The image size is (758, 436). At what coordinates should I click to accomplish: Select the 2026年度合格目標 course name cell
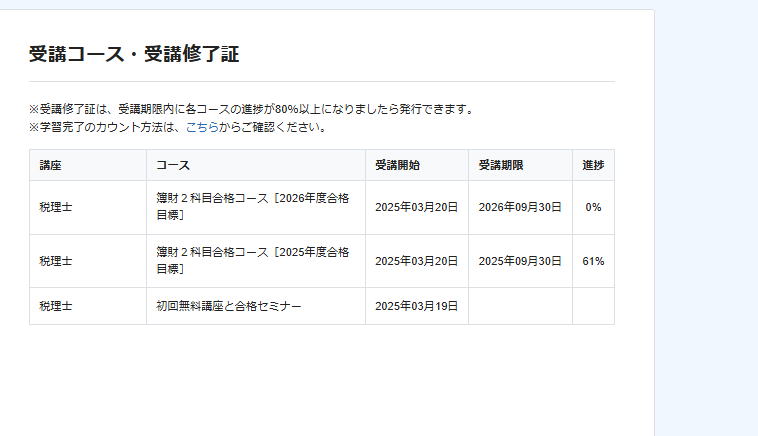pyautogui.click(x=256, y=207)
